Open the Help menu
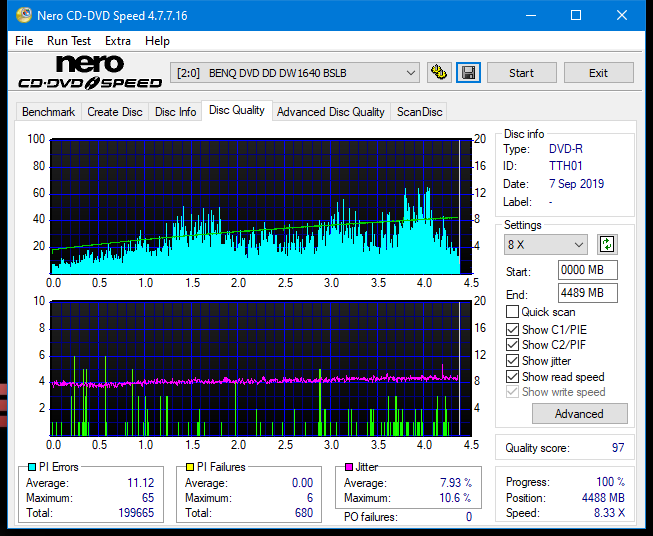The height and width of the screenshot is (536, 653). pyautogui.click(x=157, y=41)
